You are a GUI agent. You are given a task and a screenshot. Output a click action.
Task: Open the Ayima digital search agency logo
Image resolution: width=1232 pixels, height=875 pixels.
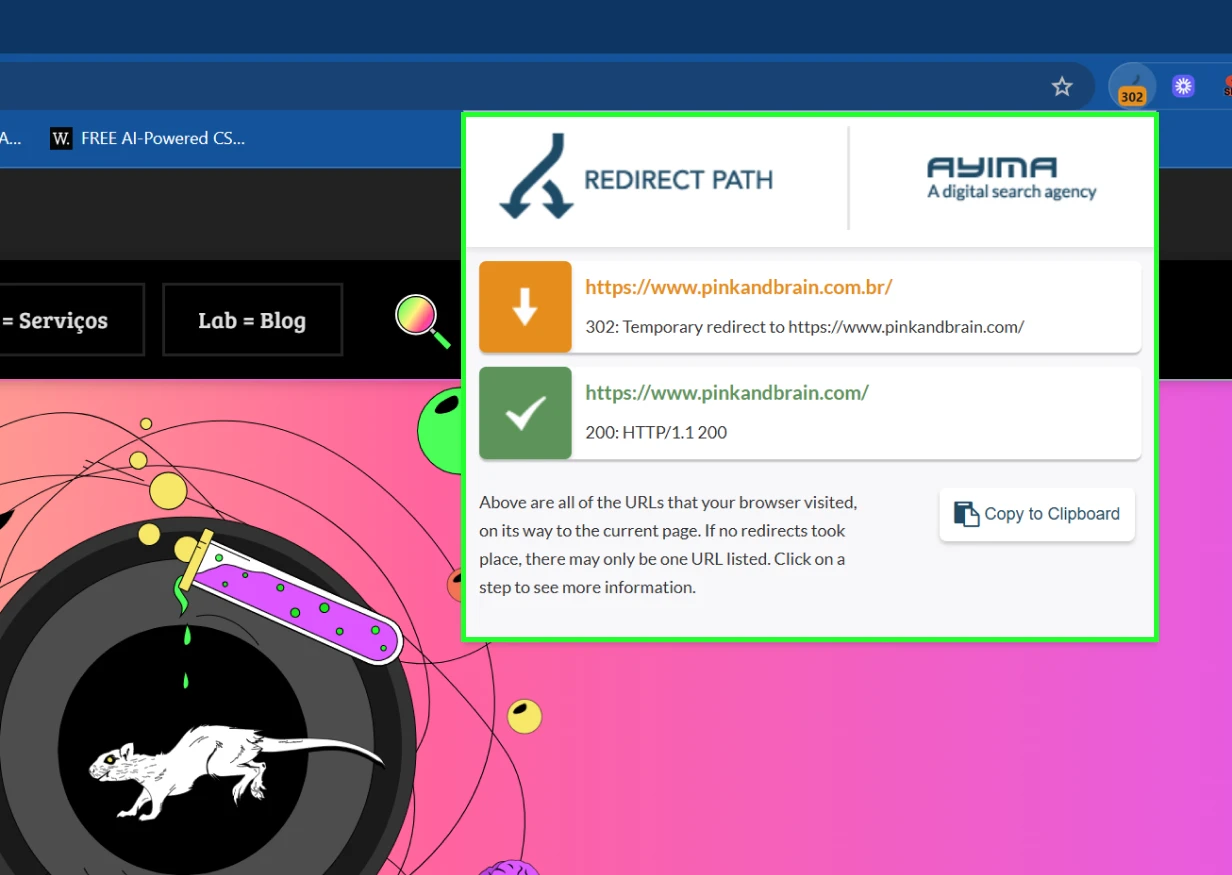click(1011, 178)
